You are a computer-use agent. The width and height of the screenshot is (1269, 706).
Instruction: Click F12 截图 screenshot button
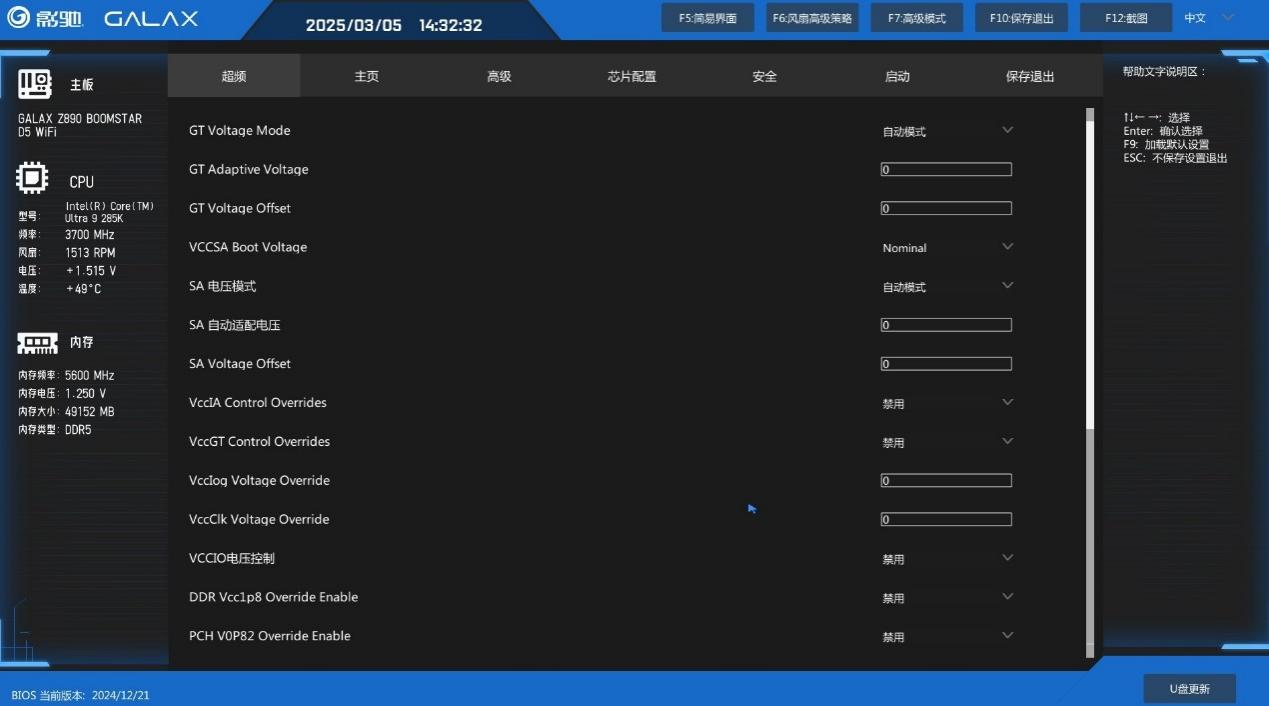click(1125, 18)
